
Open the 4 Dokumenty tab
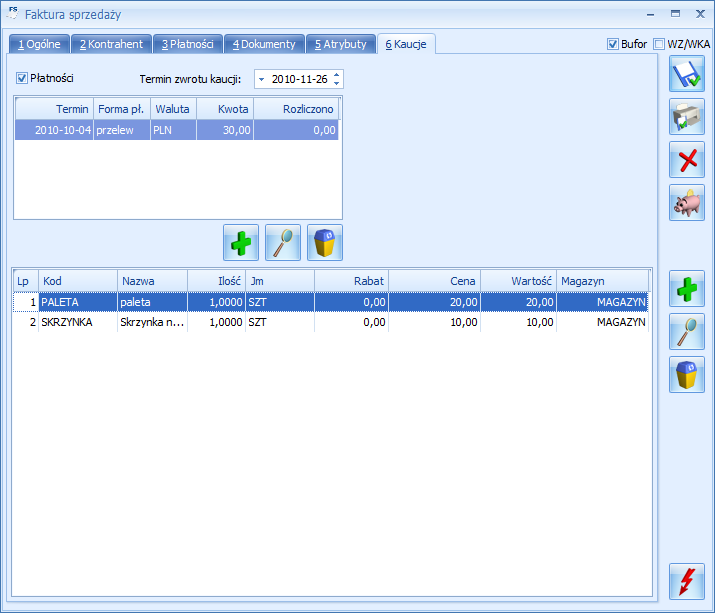click(x=264, y=44)
